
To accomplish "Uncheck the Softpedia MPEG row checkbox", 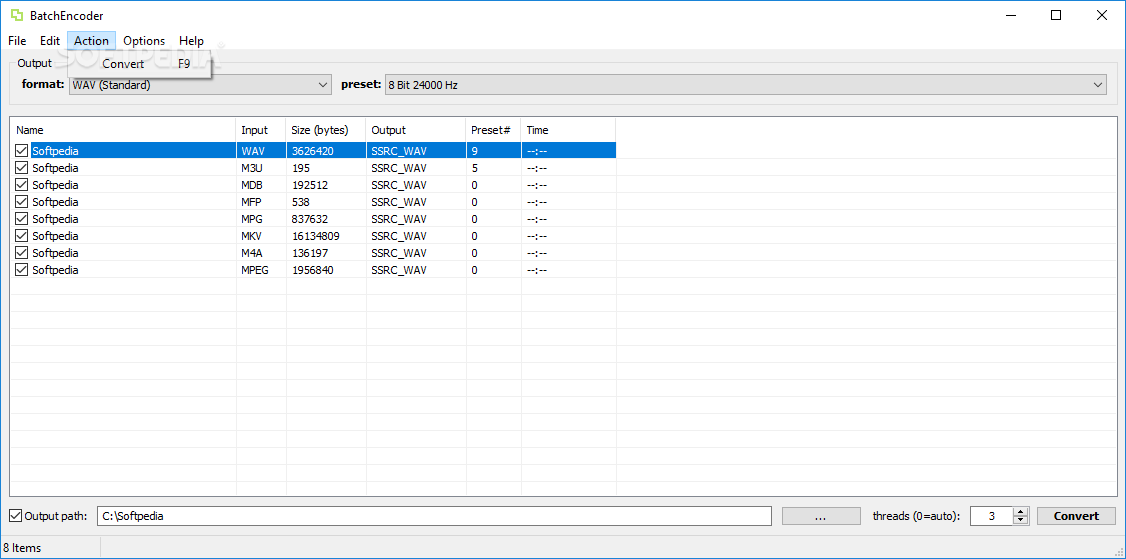I will click(x=22, y=270).
